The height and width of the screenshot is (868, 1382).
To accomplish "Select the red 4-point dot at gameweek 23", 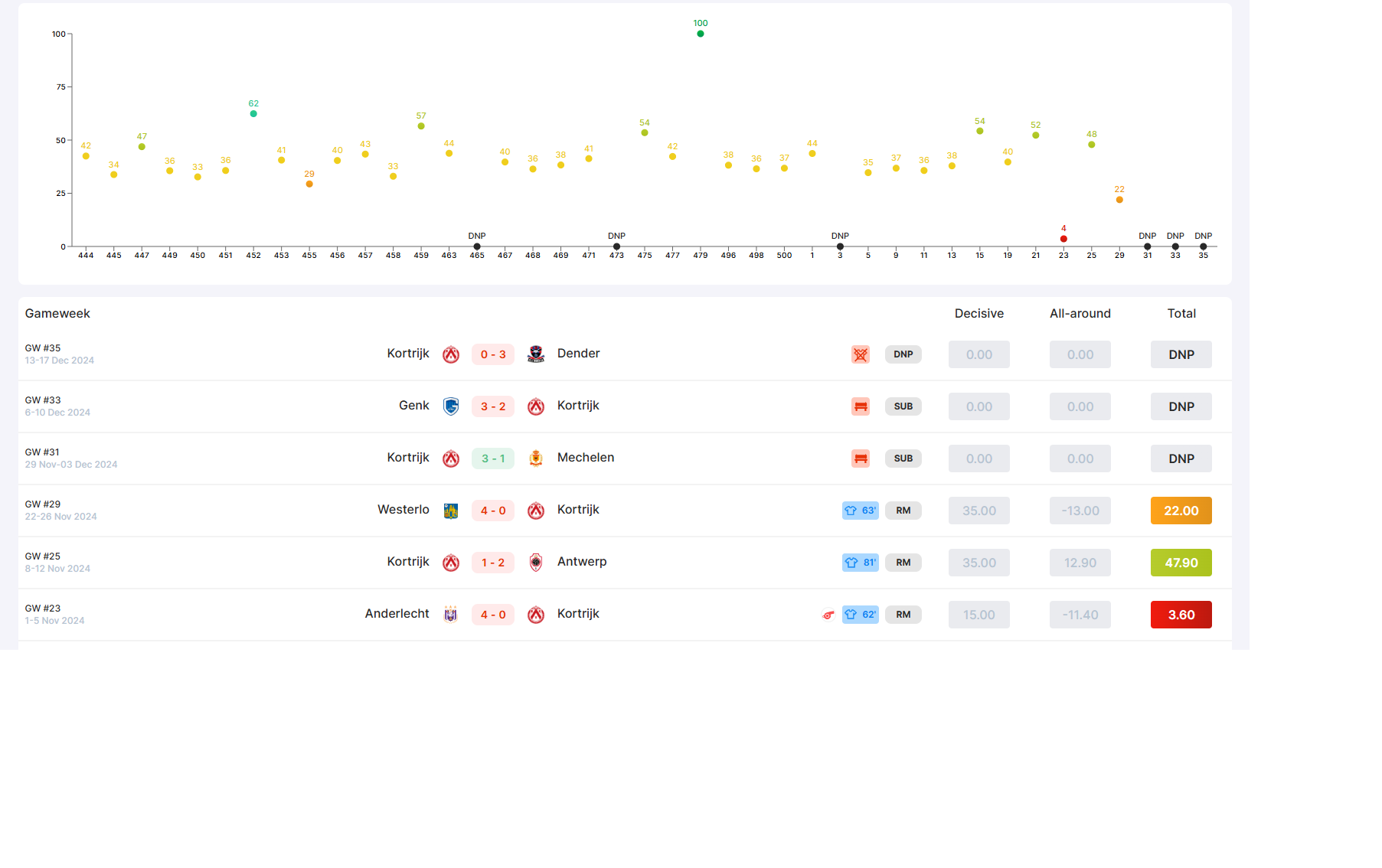I will coord(1063,239).
